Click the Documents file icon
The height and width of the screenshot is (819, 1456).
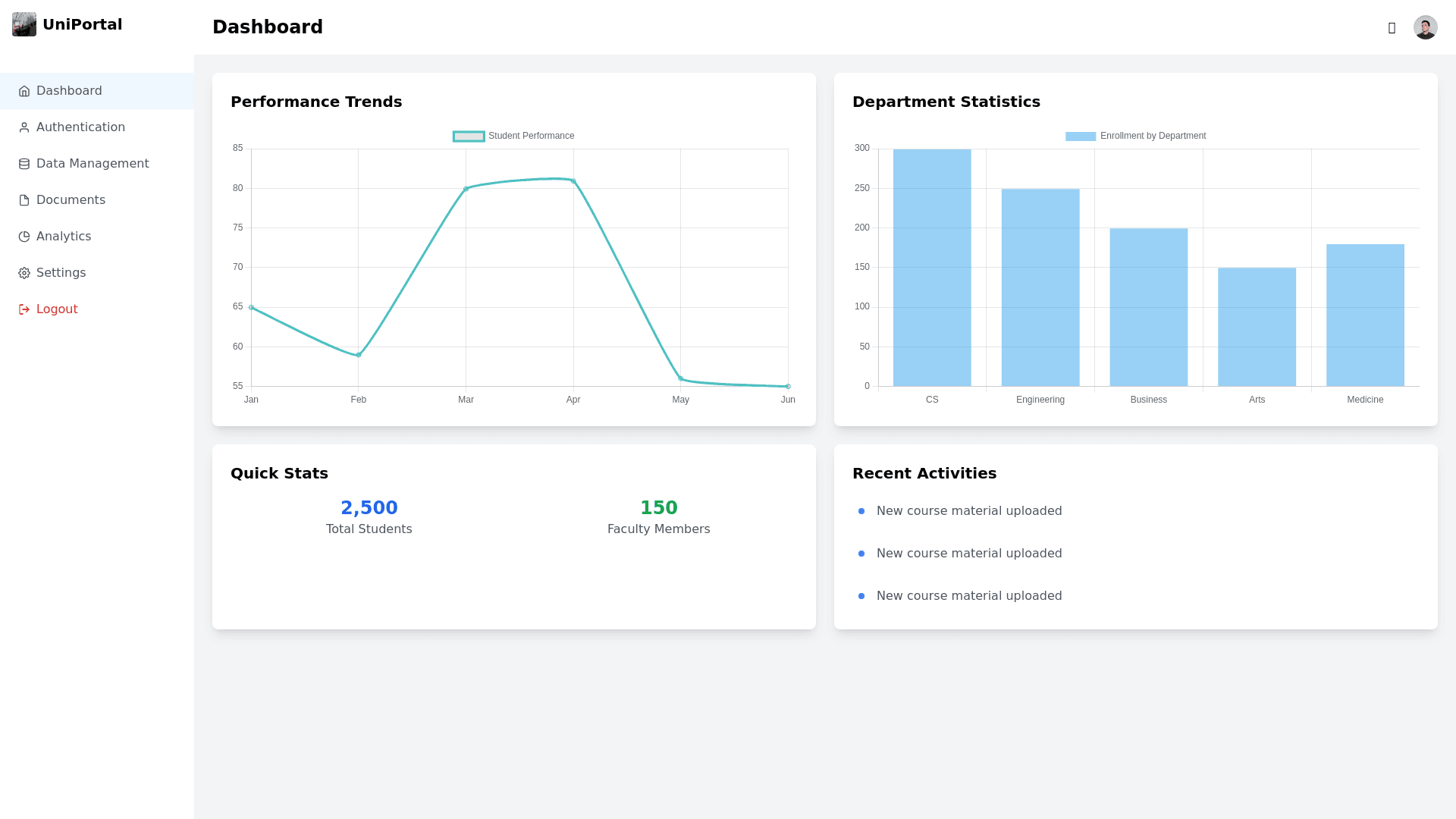pos(24,200)
